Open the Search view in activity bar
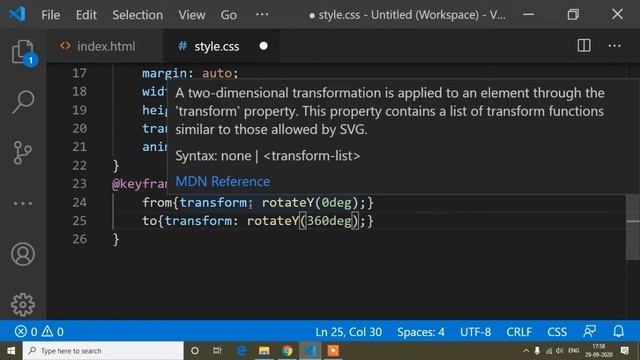The height and width of the screenshot is (360, 640). point(23,101)
